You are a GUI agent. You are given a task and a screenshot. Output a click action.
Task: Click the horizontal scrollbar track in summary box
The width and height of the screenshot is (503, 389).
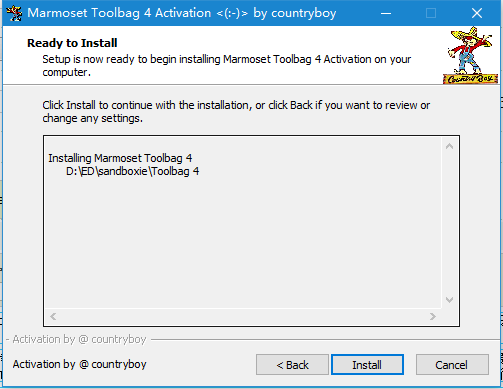click(x=243, y=316)
